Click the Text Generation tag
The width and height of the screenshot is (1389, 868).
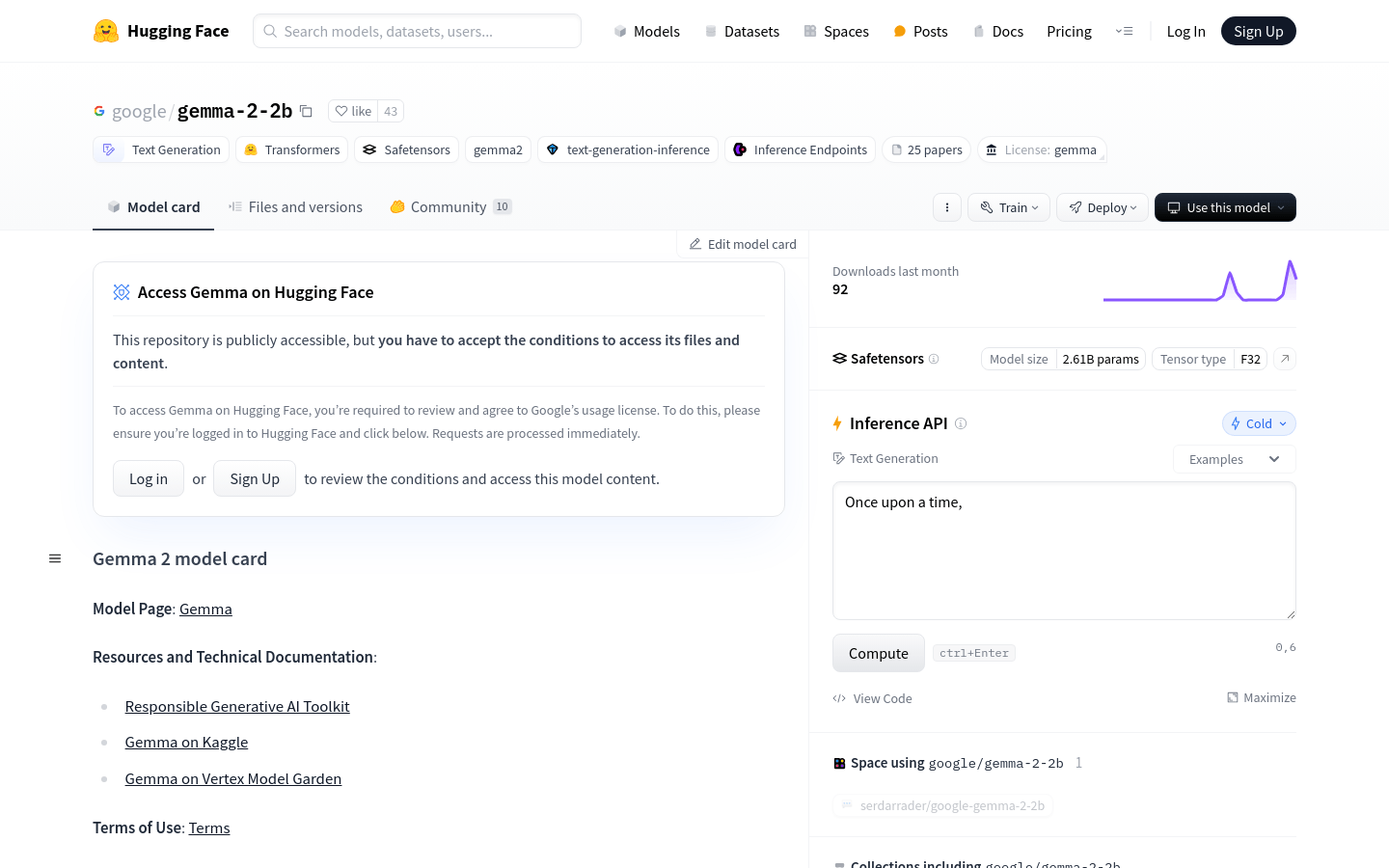coord(161,149)
